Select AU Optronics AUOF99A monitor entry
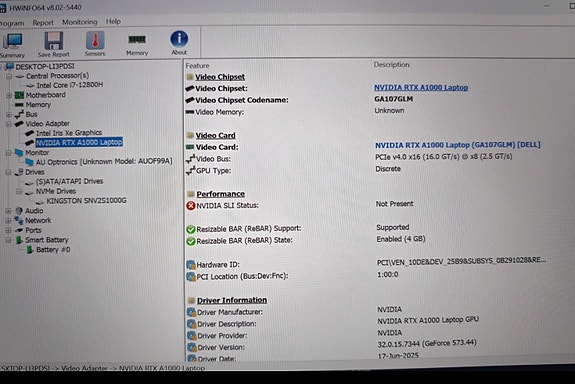Screen dimensions: 575x384 (104, 161)
